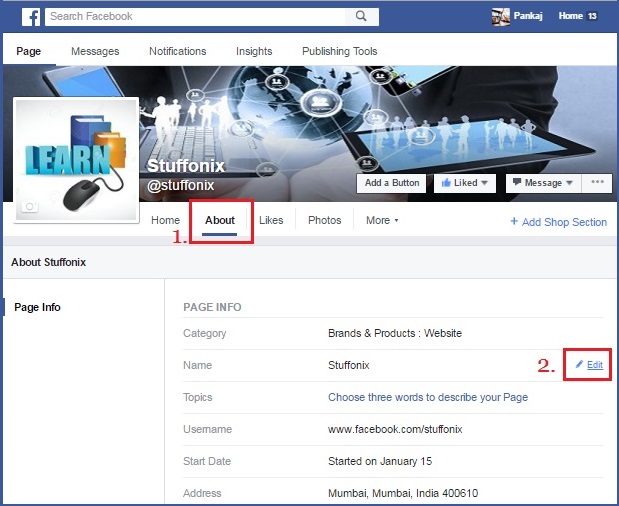Click the search magnifier button

(x=361, y=16)
